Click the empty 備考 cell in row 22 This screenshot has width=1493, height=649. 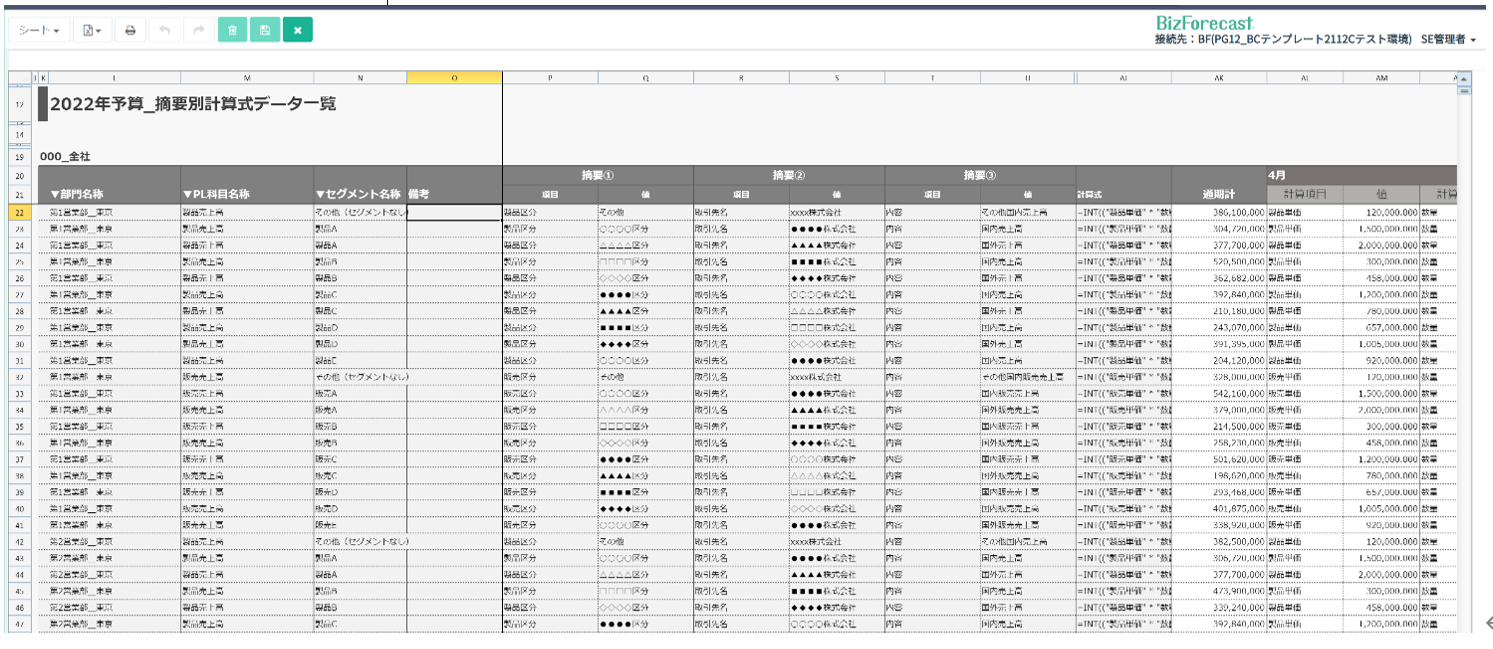coord(454,213)
